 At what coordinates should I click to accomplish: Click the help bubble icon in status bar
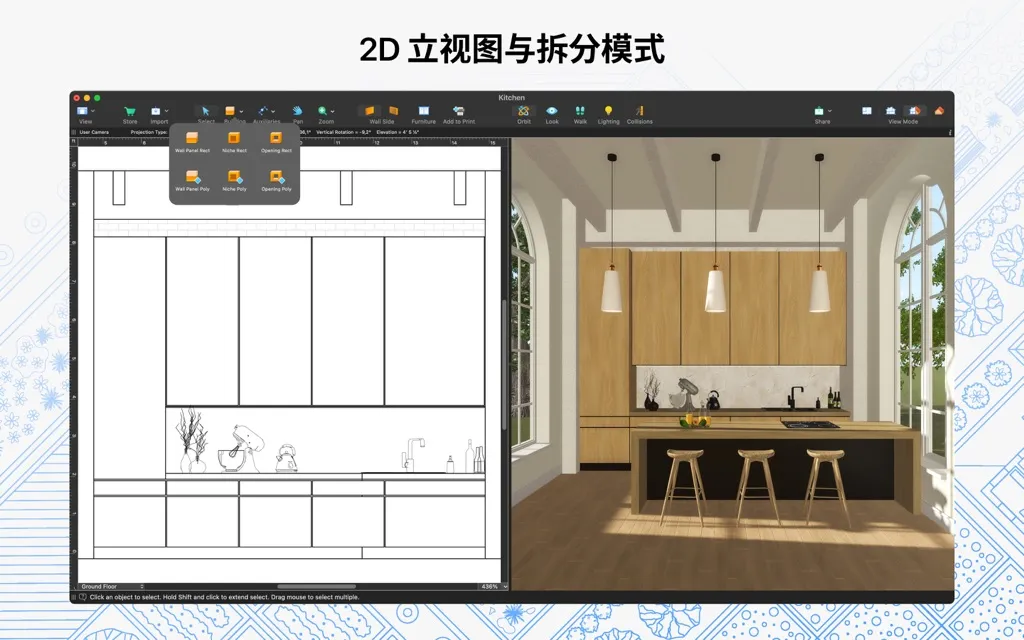83,597
